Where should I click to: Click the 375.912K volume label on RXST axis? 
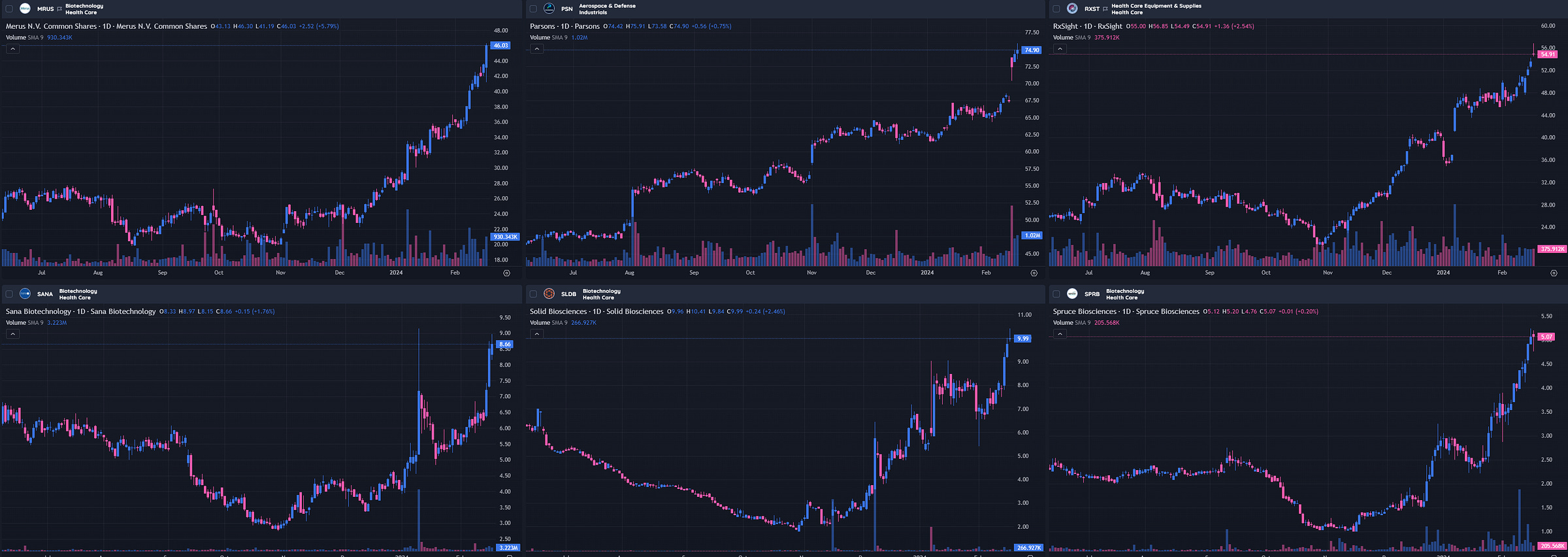pos(1552,249)
